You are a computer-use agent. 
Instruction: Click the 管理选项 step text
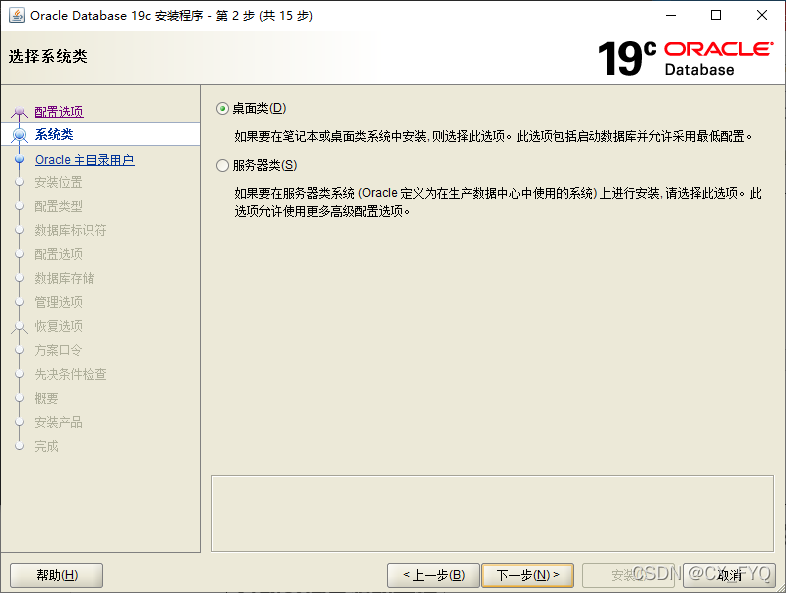(x=58, y=302)
